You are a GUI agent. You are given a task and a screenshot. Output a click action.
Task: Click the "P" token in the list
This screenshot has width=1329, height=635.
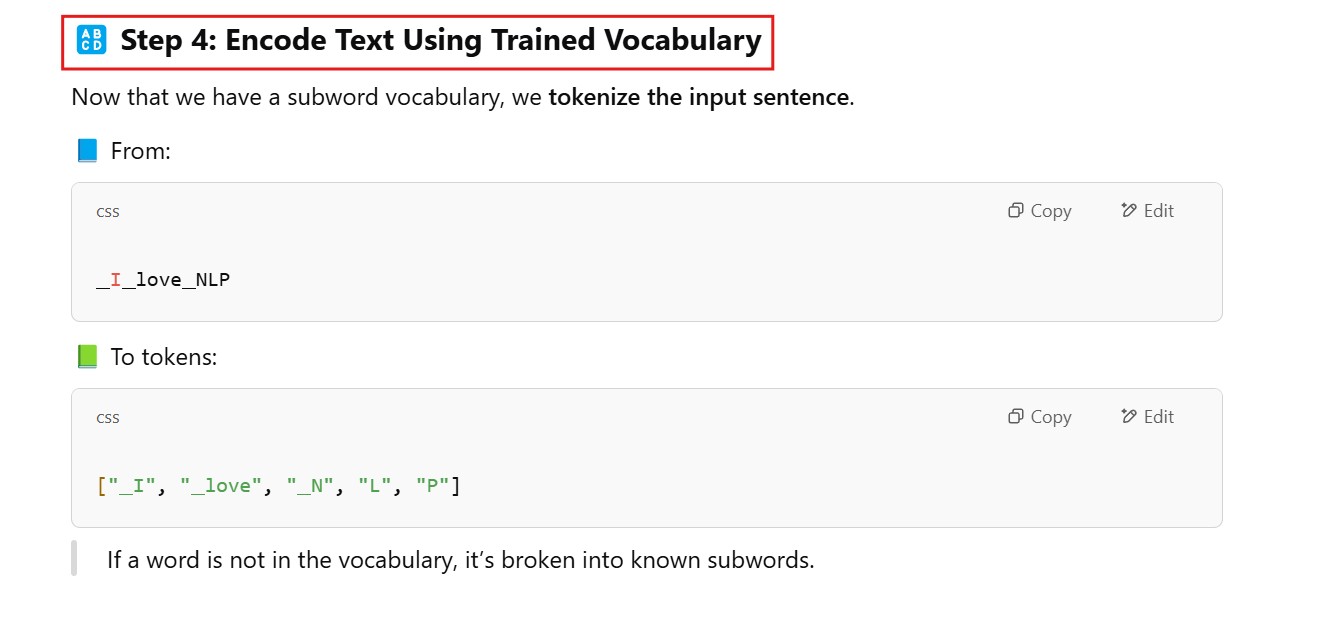coord(432,487)
